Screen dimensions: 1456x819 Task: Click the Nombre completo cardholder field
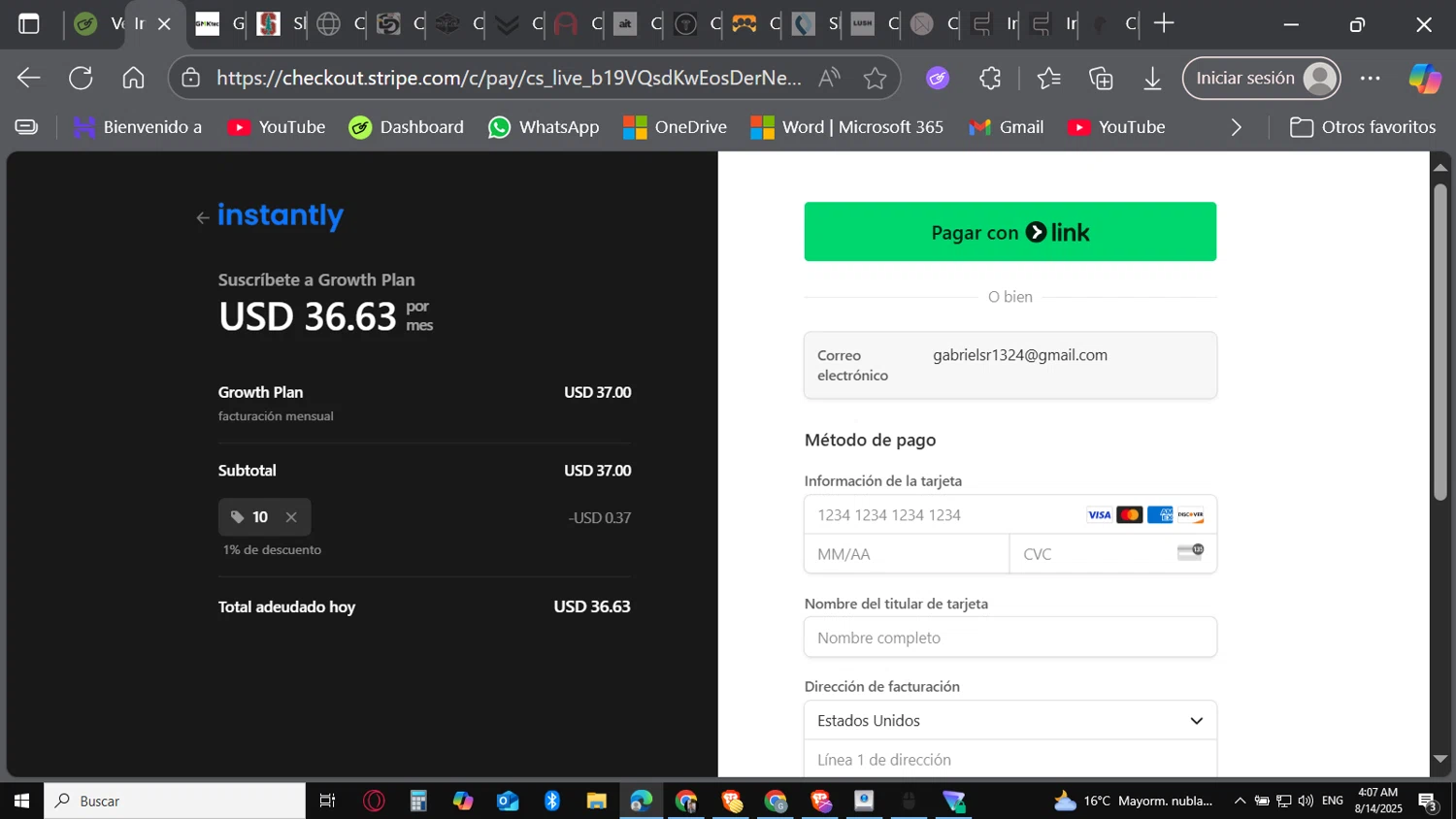pyautogui.click(x=1009, y=638)
